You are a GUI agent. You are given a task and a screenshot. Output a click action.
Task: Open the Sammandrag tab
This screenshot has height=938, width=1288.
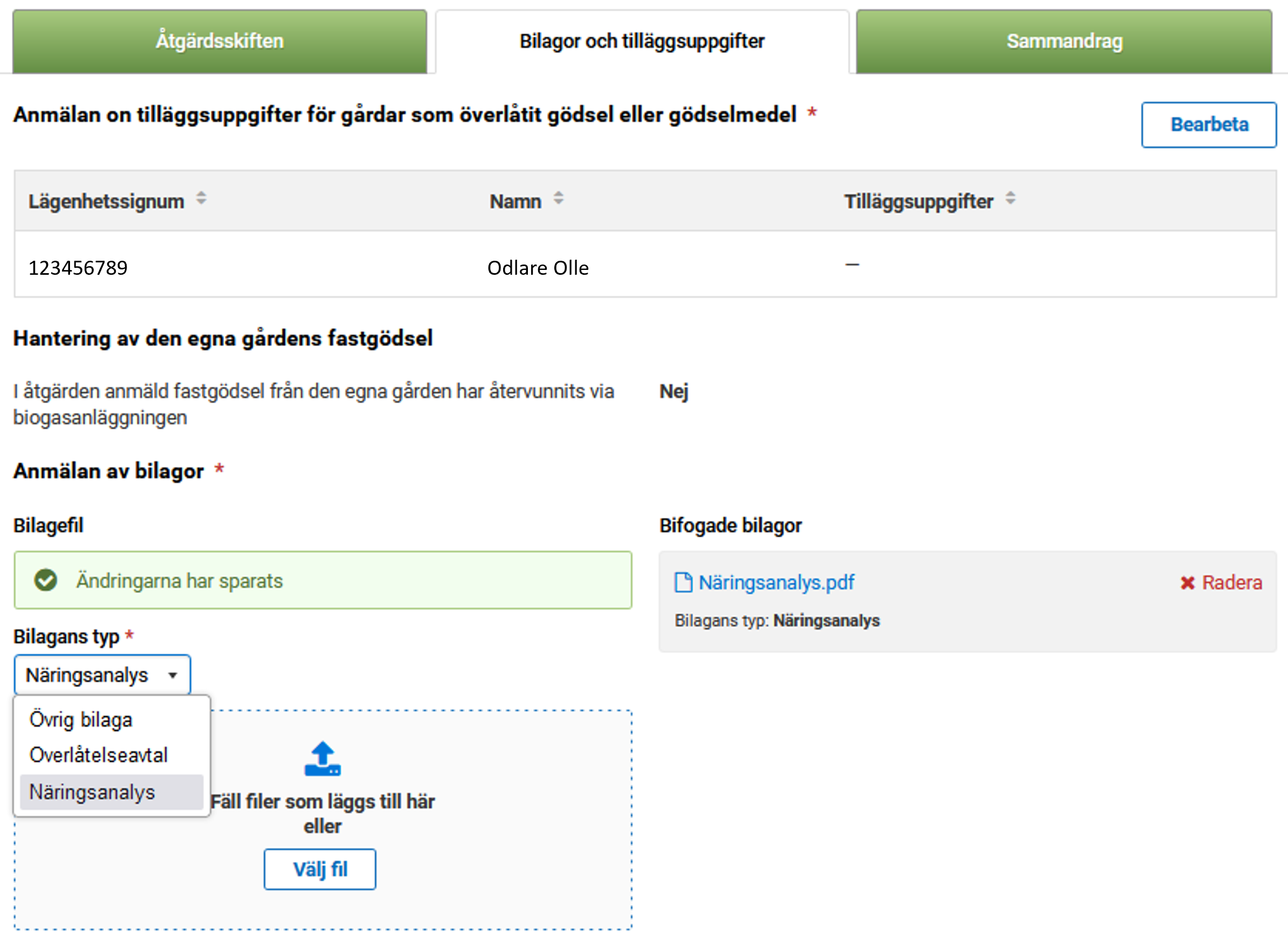(1064, 41)
